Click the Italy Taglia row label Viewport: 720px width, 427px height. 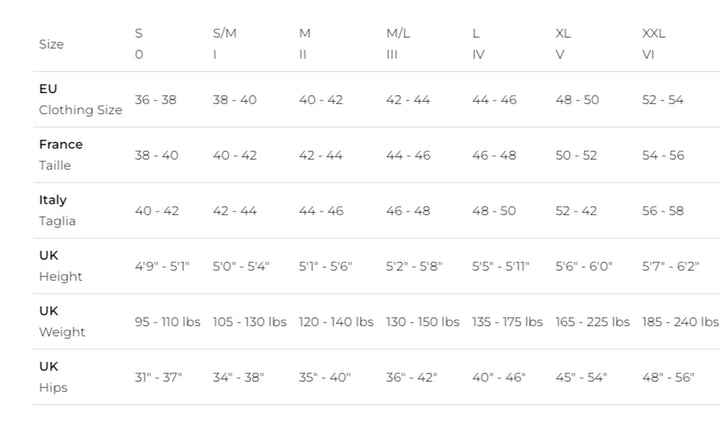(x=57, y=210)
